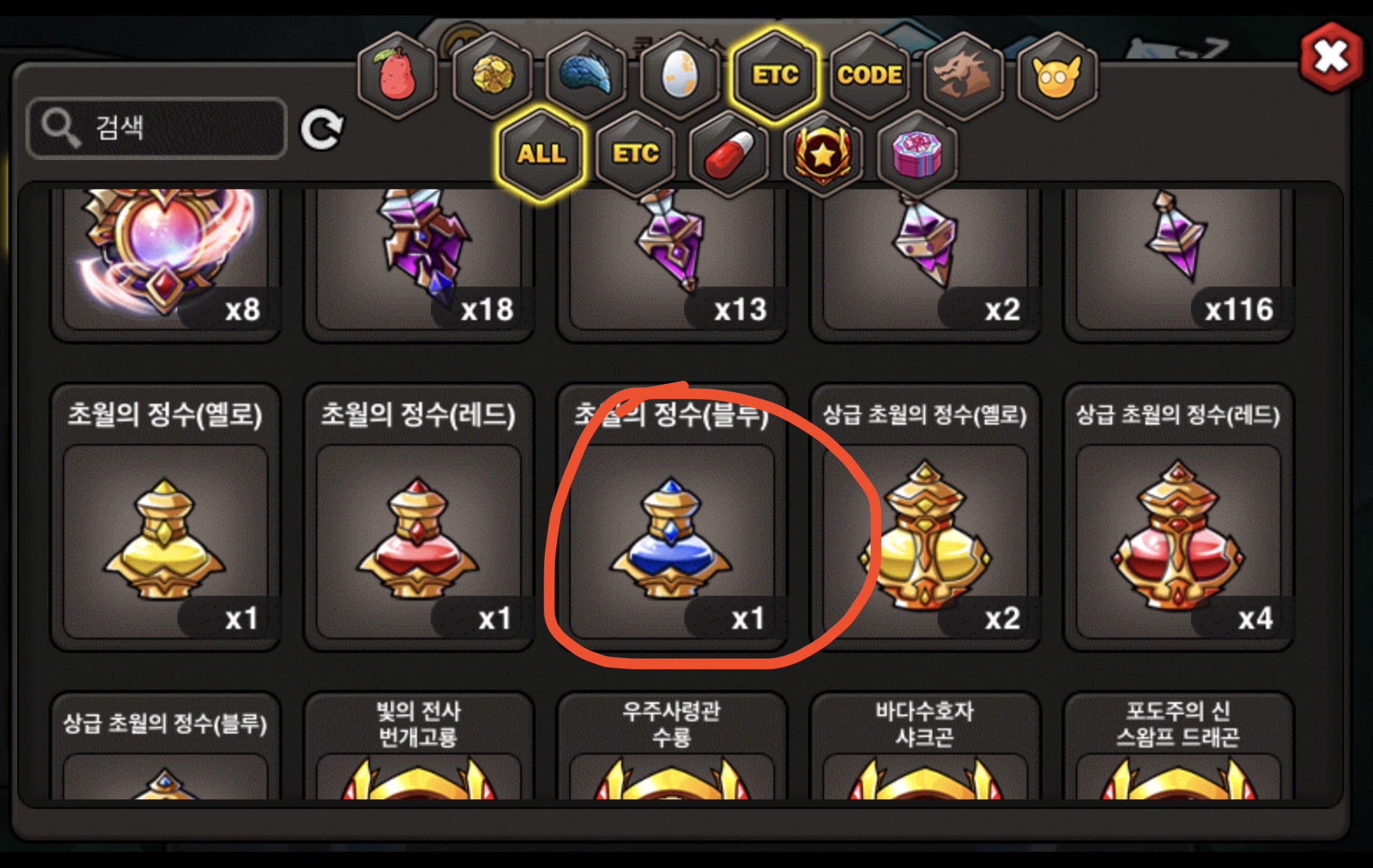Open the yellow owl mask category
Screen dimensions: 1373x868
click(x=1057, y=75)
